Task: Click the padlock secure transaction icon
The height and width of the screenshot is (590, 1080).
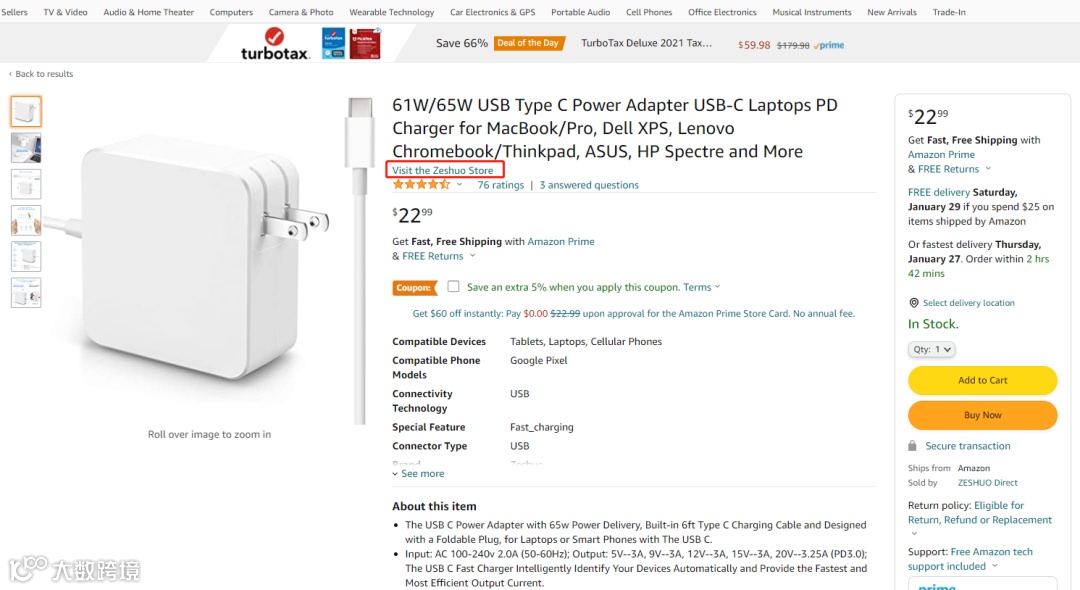Action: pyautogui.click(x=913, y=446)
